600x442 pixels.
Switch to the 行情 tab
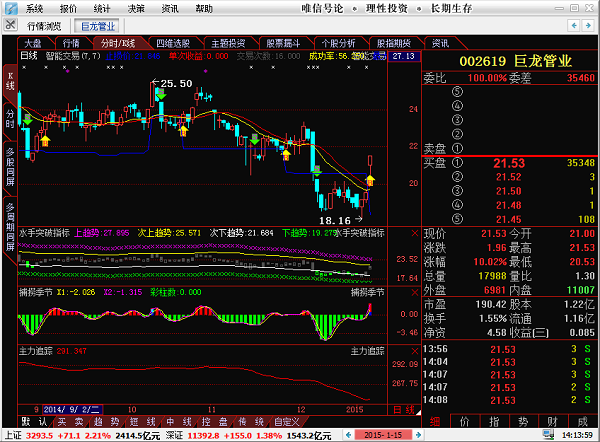coord(71,43)
